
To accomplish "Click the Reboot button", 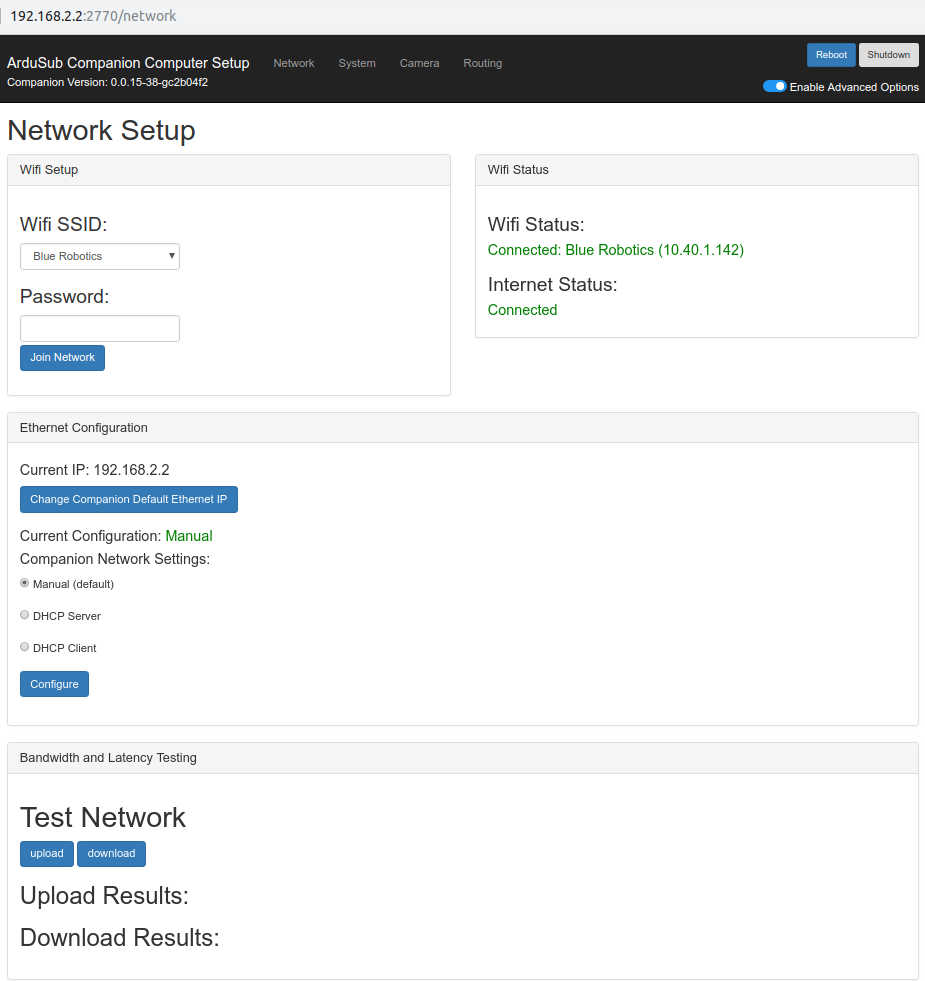I will pos(831,55).
